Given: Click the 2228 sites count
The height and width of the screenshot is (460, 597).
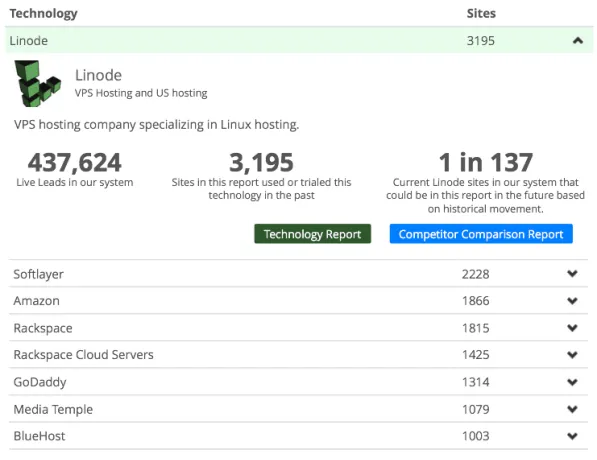Looking at the screenshot, I should pos(476,274).
